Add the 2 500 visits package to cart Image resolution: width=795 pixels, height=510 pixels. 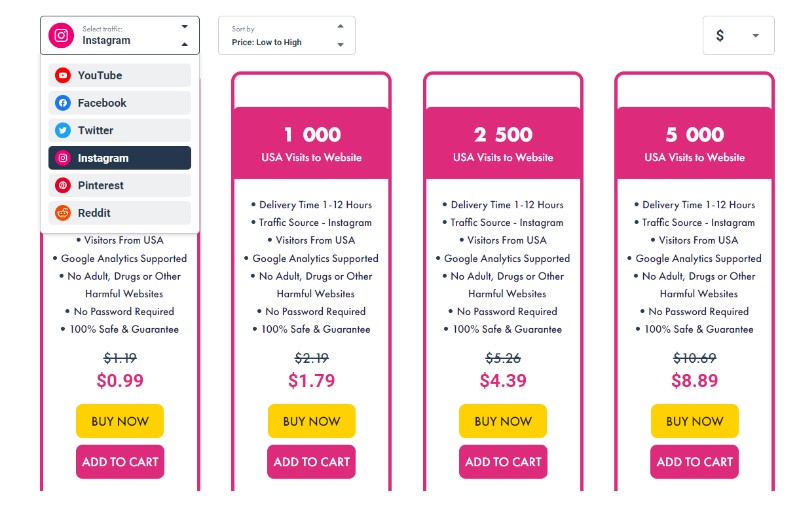coord(503,462)
